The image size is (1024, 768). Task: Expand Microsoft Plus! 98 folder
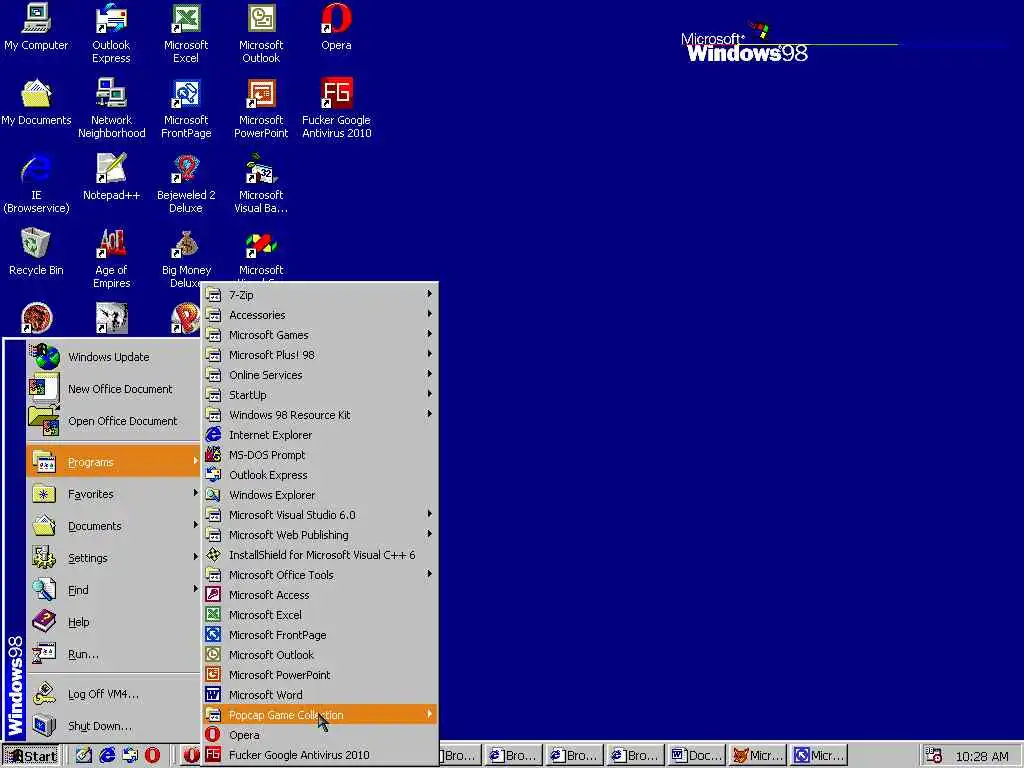(319, 355)
